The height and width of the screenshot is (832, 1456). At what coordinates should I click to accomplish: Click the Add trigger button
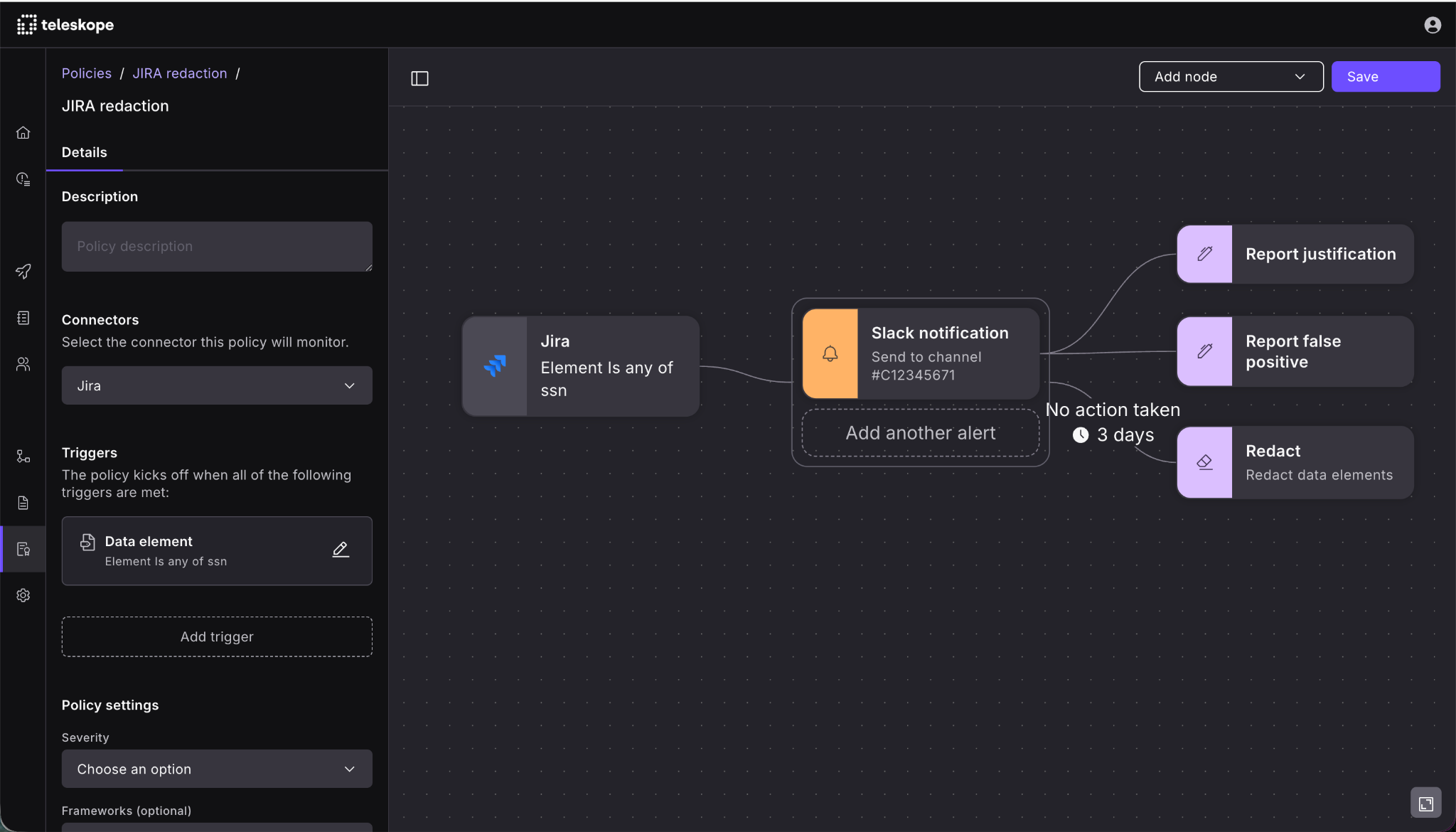217,636
